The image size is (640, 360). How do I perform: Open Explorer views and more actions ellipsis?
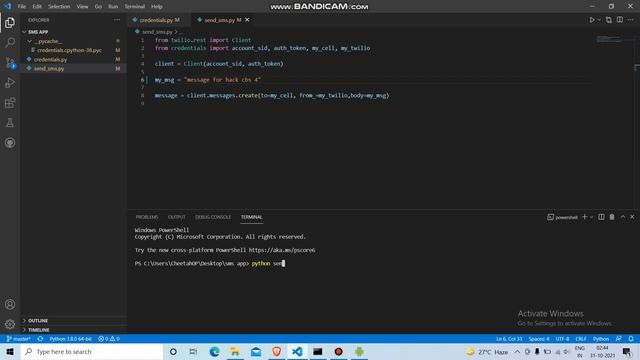tap(117, 20)
